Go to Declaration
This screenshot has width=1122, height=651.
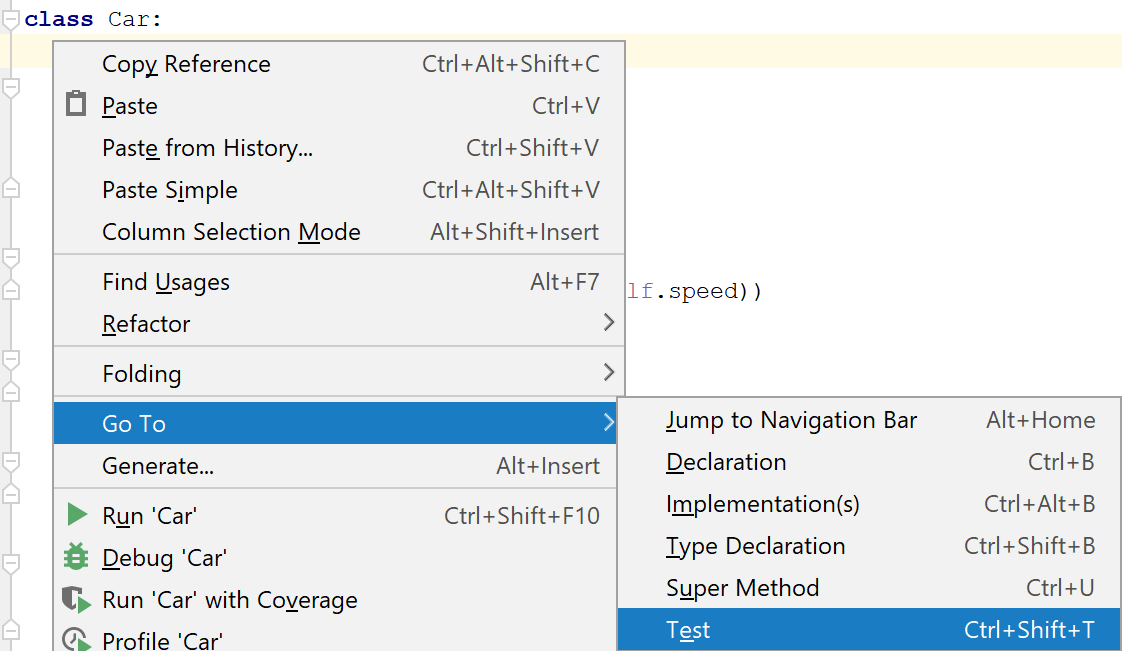726,462
